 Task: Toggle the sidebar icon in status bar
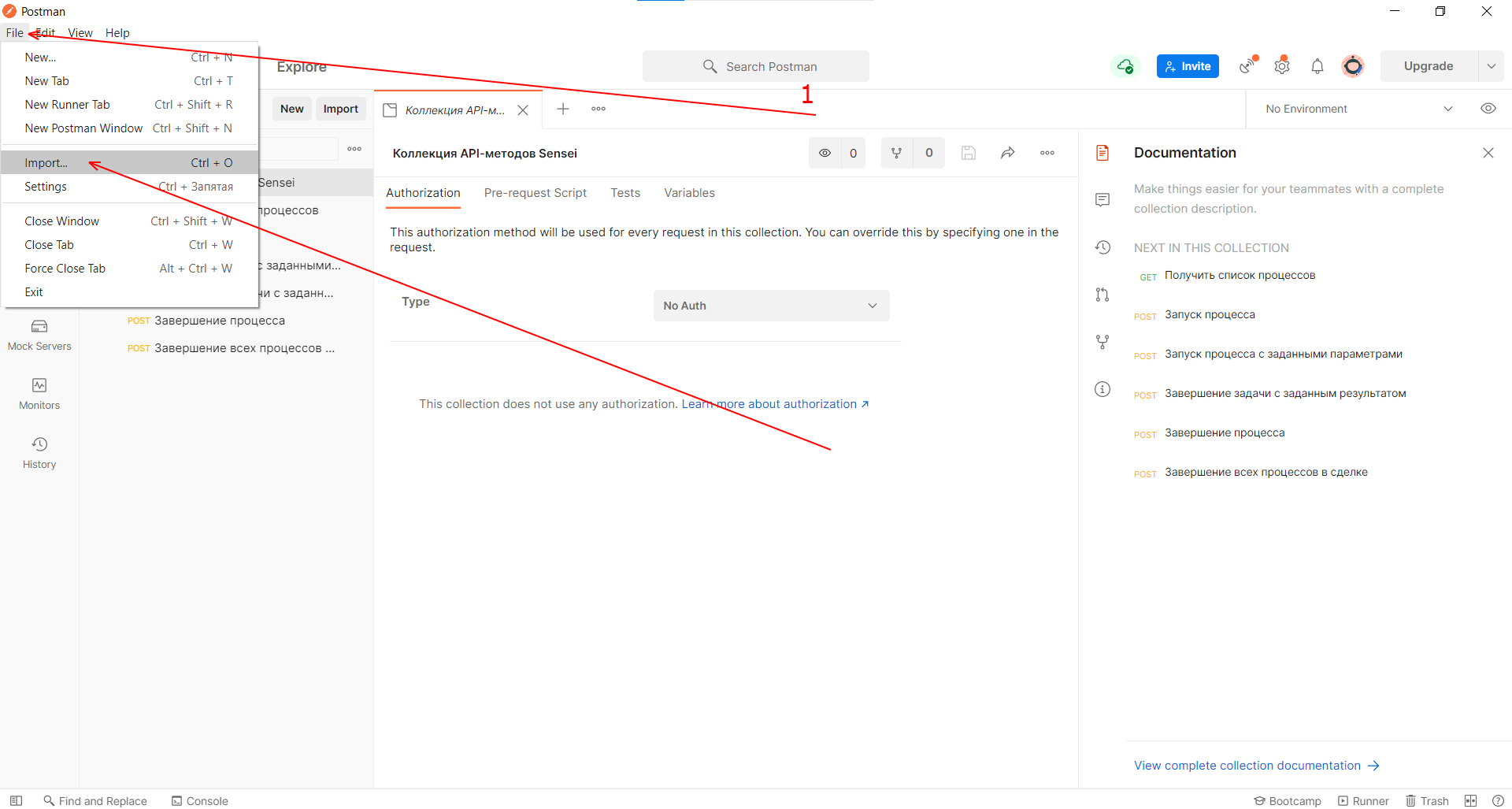tap(16, 800)
